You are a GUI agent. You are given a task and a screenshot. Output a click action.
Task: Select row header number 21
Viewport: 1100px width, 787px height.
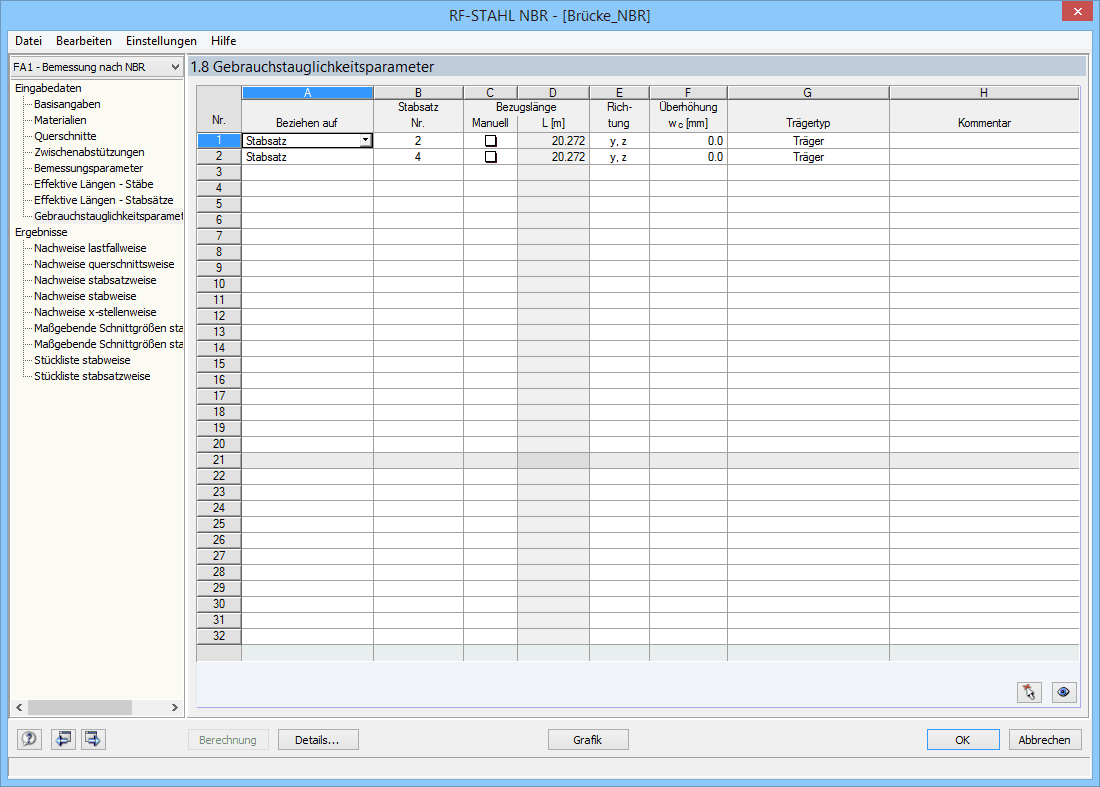coord(219,460)
